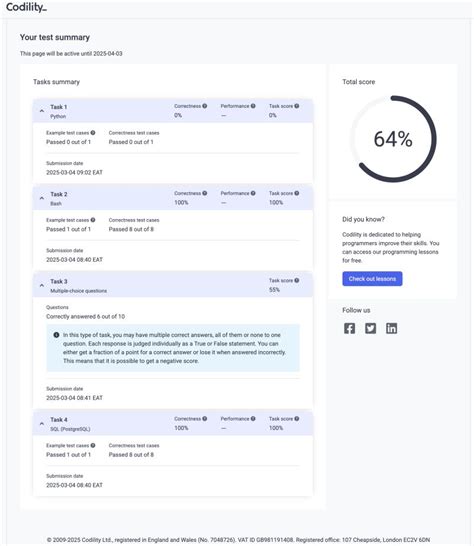
Task: Collapse Task 3 Multiple-choice questions section
Action: coord(42,285)
